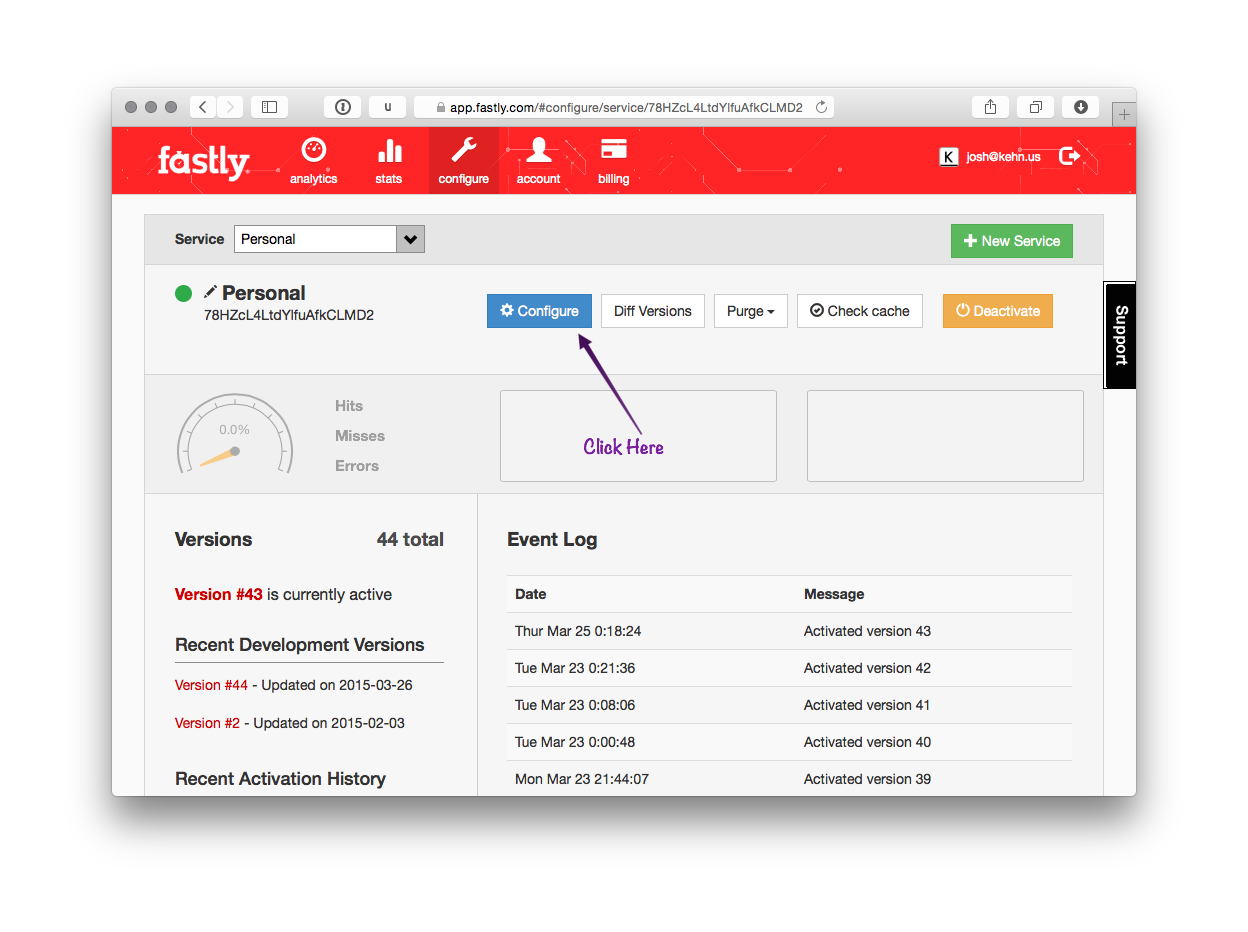This screenshot has width=1248, height=932.
Task: Click the green New Service button
Action: (1012, 241)
